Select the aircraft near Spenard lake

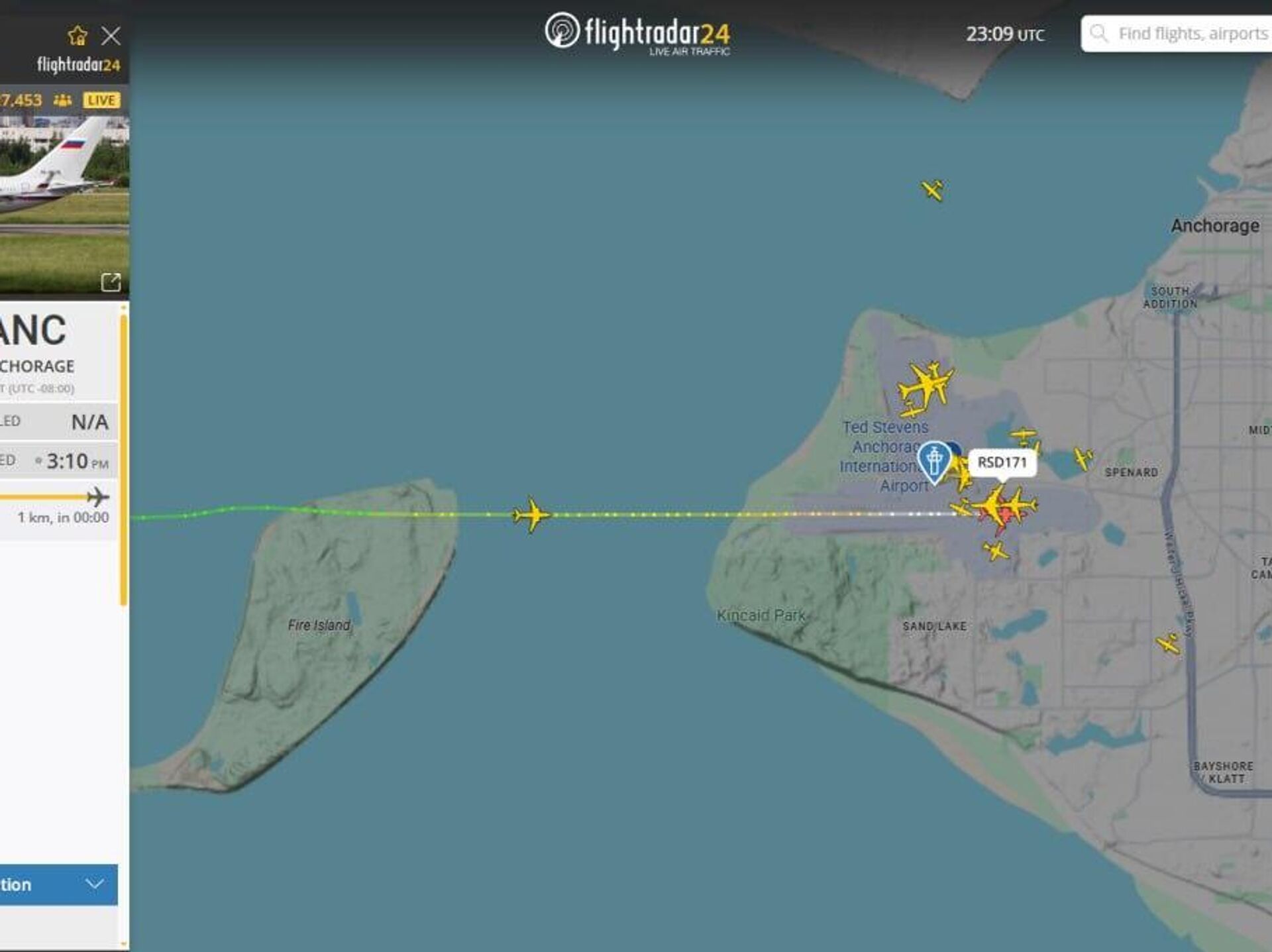(1083, 458)
